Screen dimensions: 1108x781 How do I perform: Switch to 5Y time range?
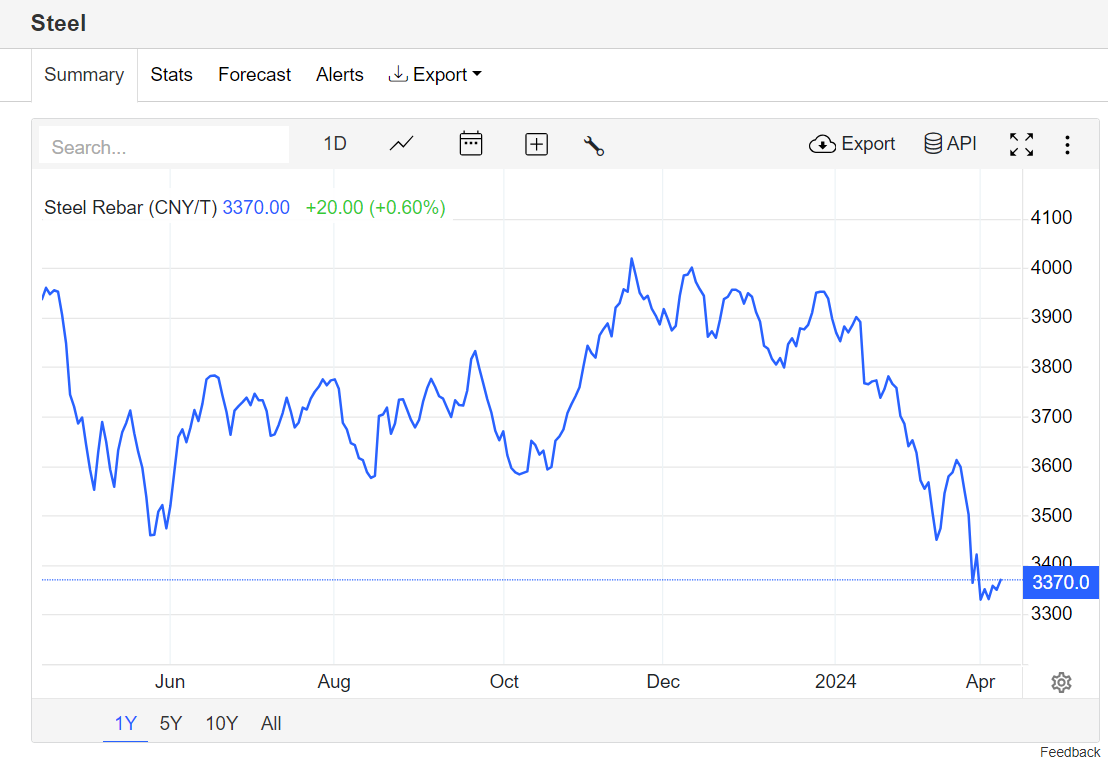[x=171, y=723]
